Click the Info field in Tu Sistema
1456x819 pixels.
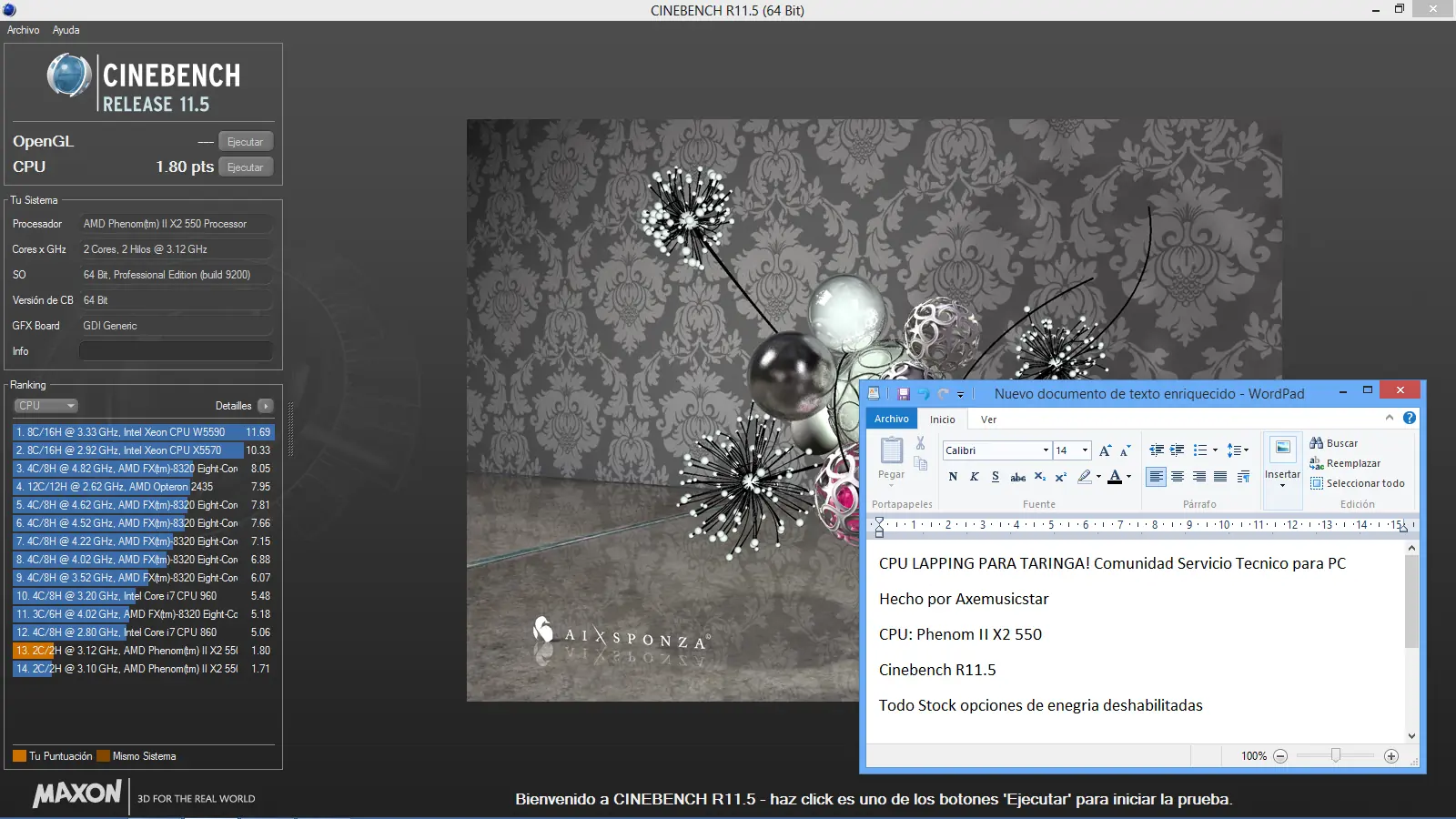pos(177,351)
